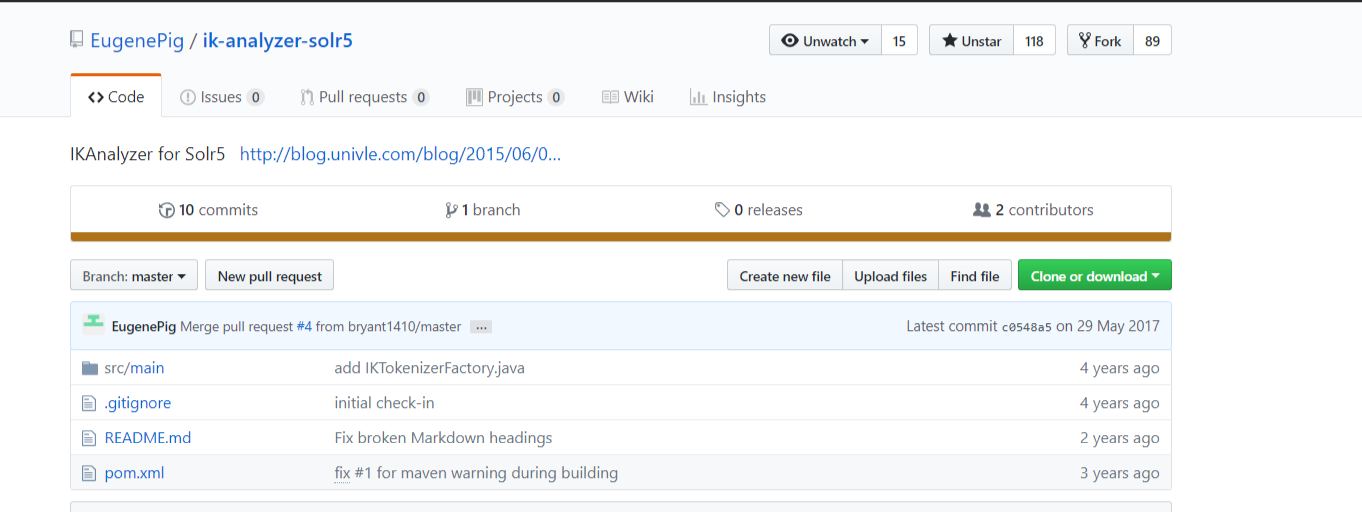Open the ik-analyzer-solr5 repository link
The image size is (1362, 512).
click(278, 40)
